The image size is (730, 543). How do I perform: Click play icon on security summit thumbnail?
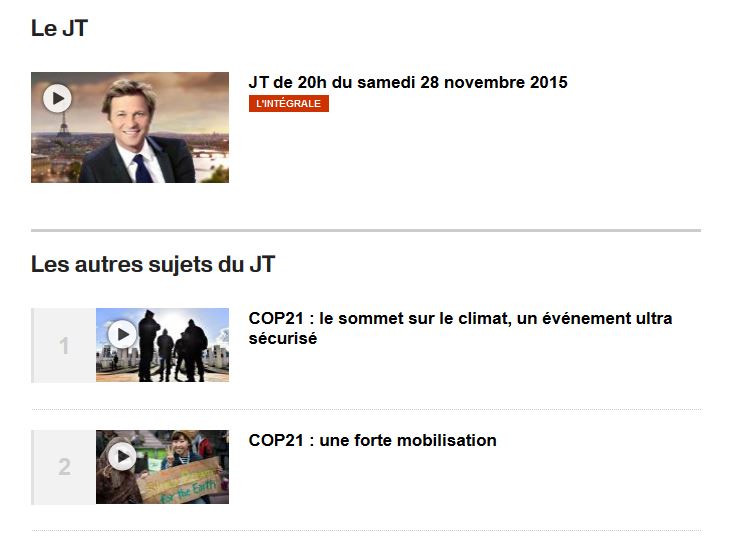tap(122, 334)
